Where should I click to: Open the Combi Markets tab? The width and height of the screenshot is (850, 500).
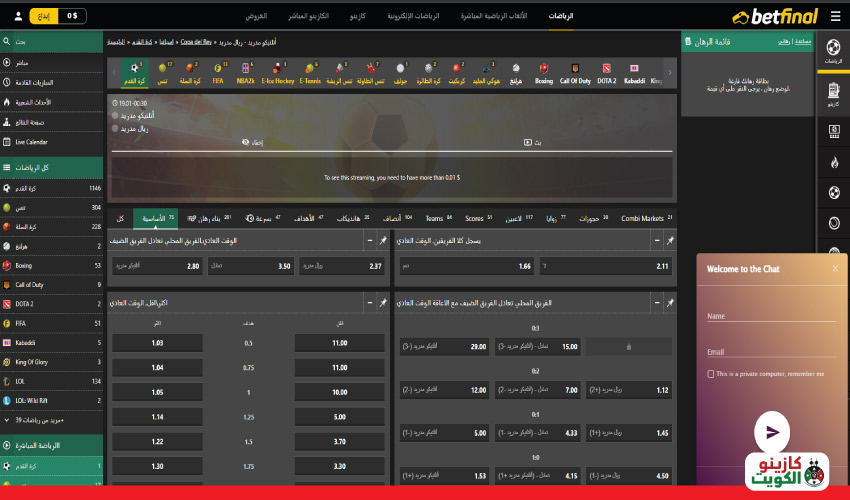click(x=646, y=219)
